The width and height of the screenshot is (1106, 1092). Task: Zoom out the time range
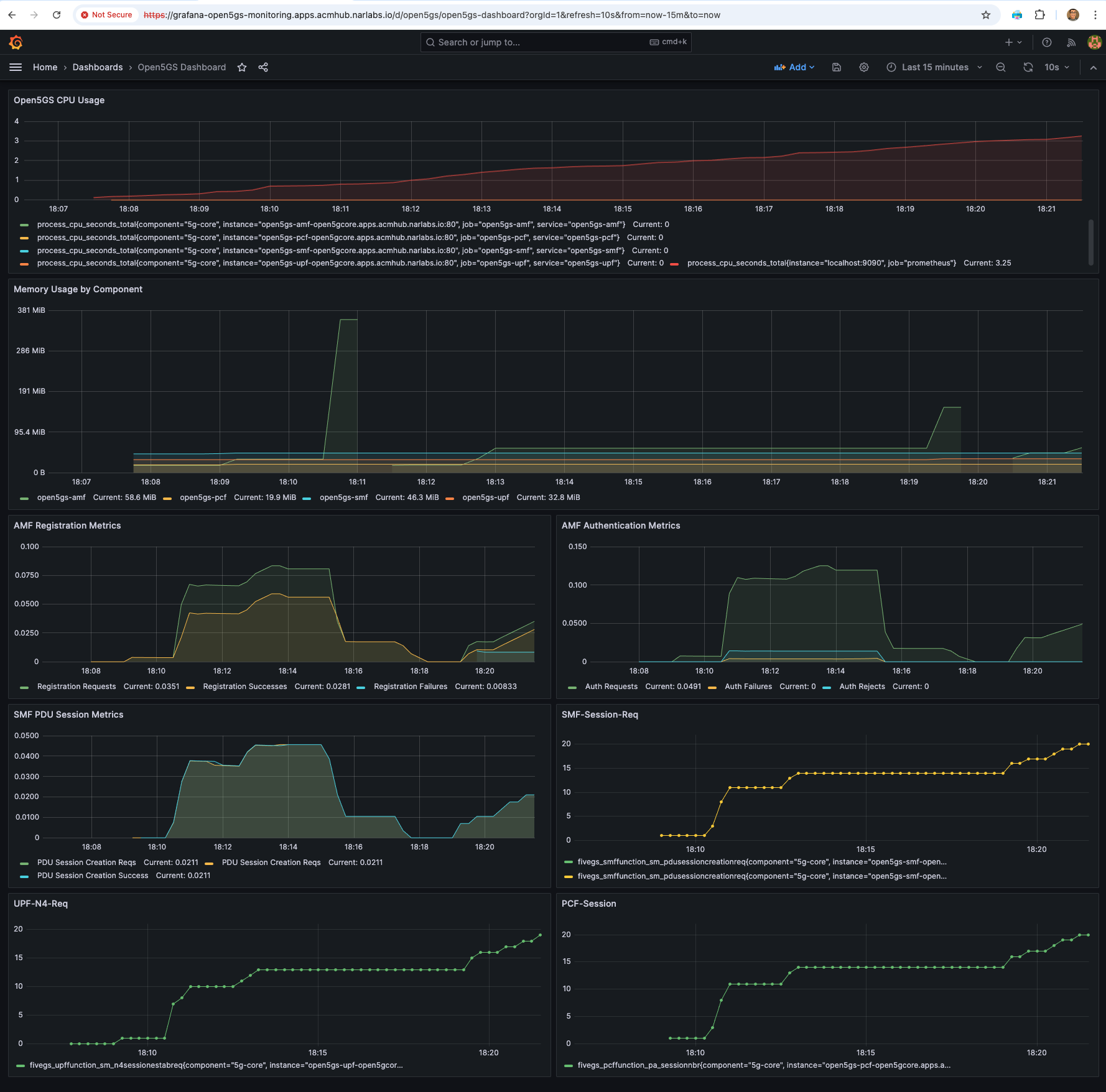pos(1001,67)
